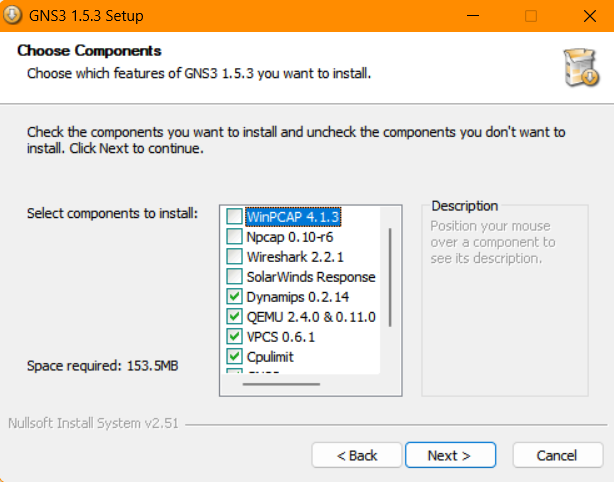Select the Dynamips 0.2.14 label

(x=298, y=297)
